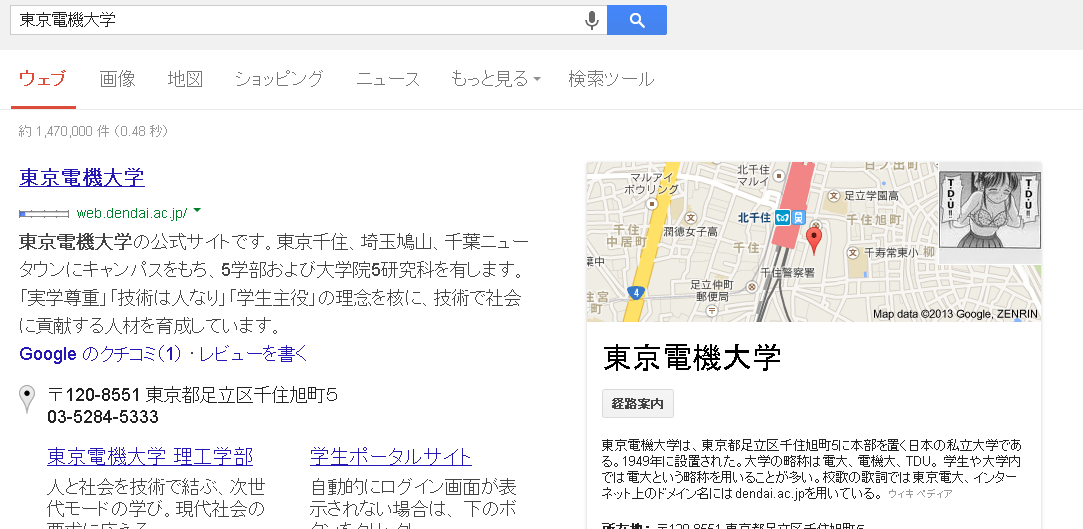Image resolution: width=1083 pixels, height=529 pixels.
Task: Open the 東京電機大学 result title link
Action: [82, 178]
